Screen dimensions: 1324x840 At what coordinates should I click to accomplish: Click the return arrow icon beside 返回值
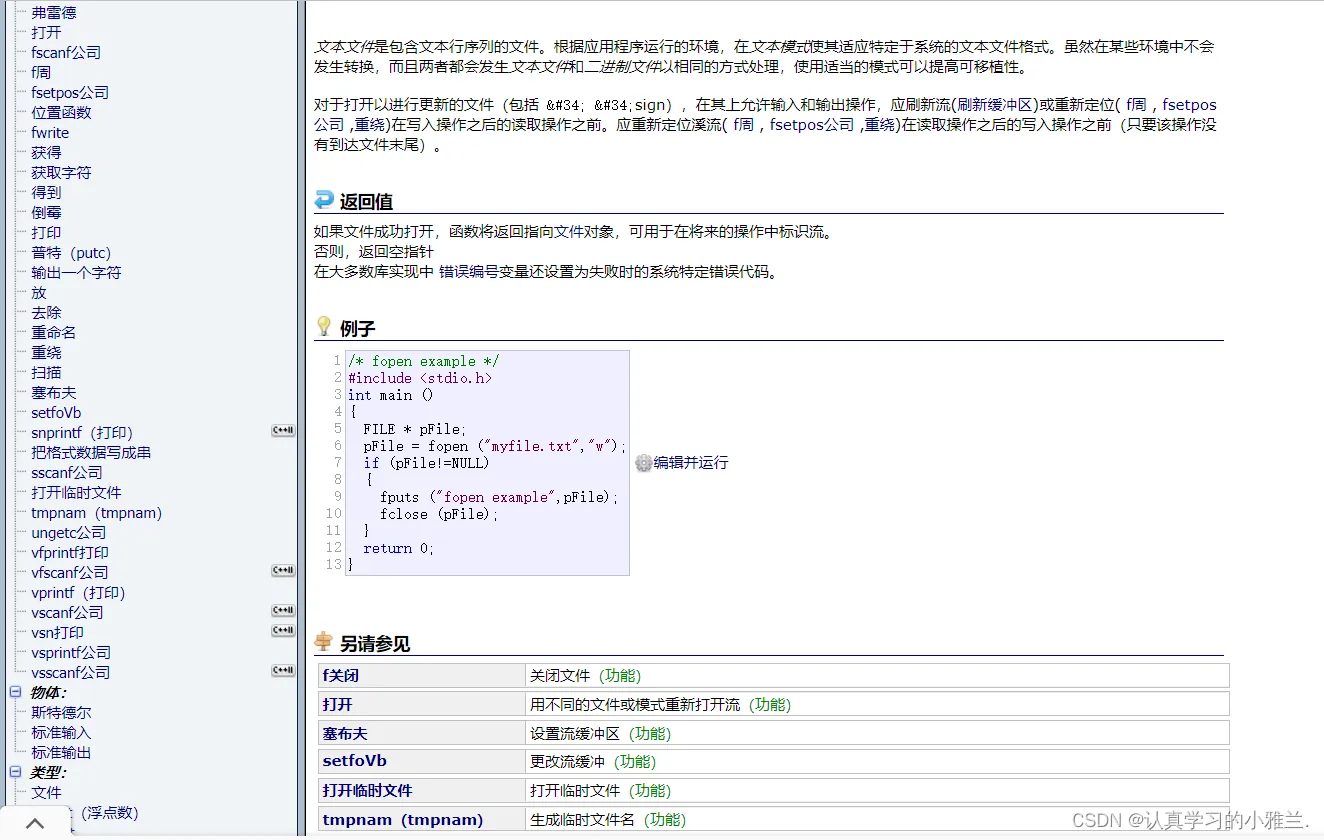[x=324, y=200]
